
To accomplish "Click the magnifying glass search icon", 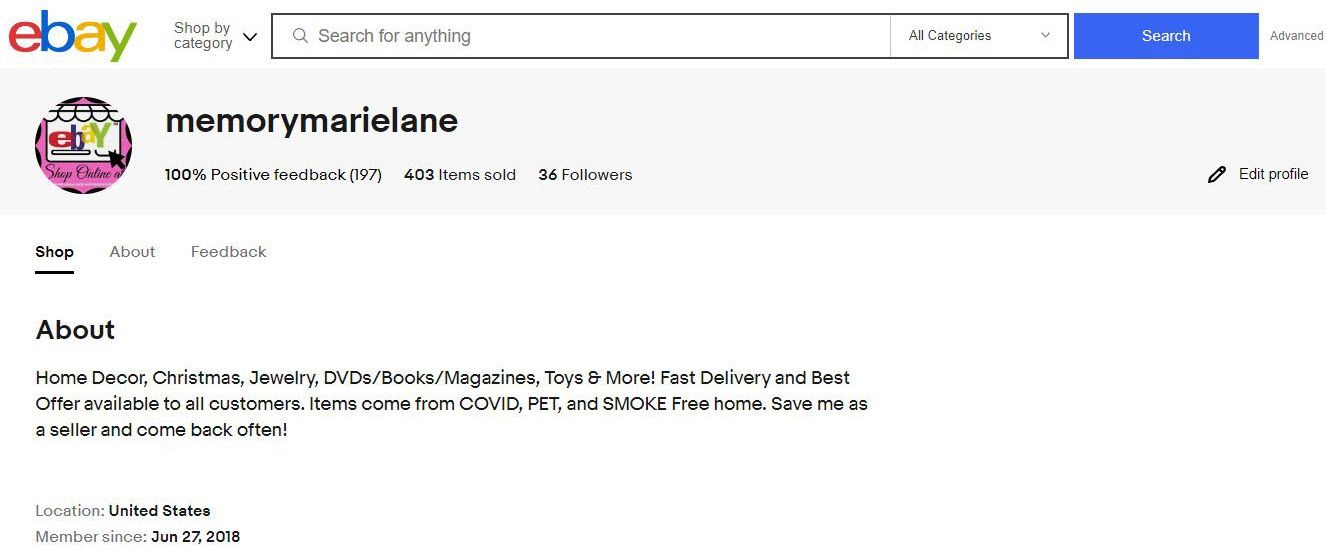I will click(300, 36).
